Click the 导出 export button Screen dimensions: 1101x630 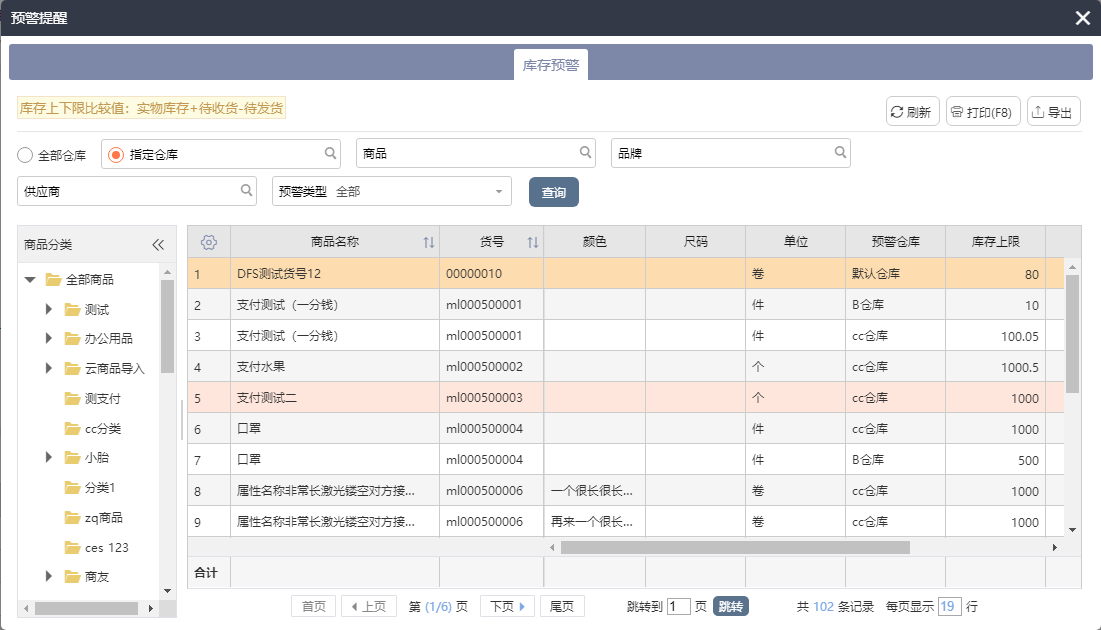pyautogui.click(x=1054, y=112)
